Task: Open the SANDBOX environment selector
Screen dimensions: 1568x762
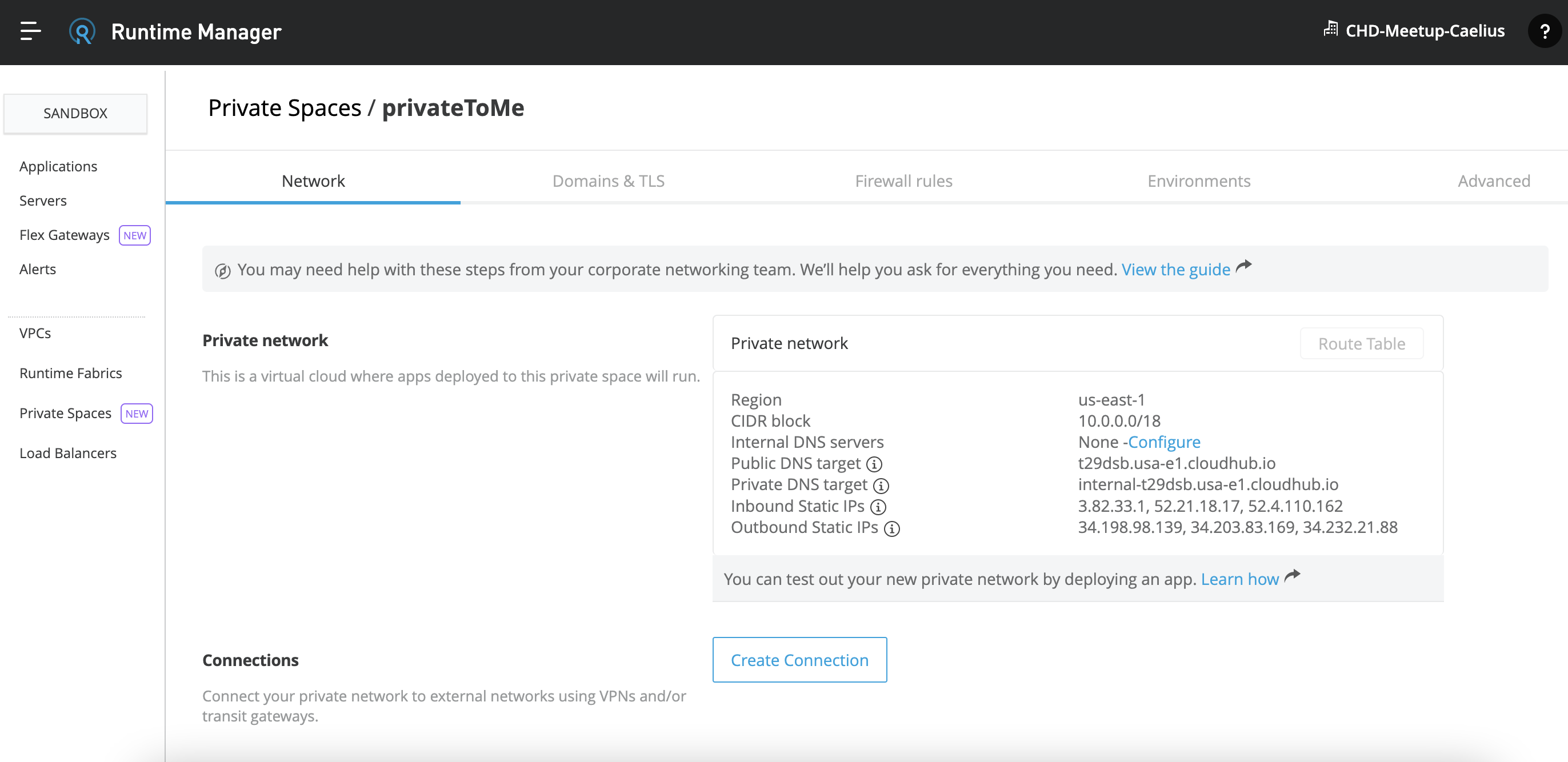Action: [x=75, y=113]
